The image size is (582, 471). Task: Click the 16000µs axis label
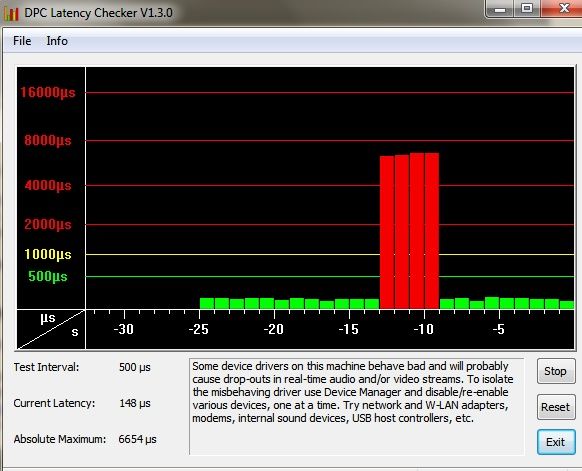point(48,92)
